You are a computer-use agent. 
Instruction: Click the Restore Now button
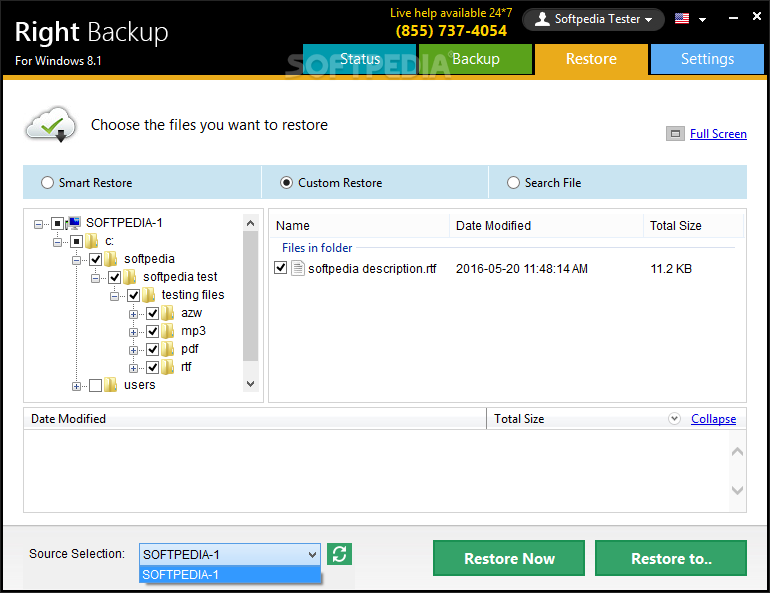[x=509, y=558]
